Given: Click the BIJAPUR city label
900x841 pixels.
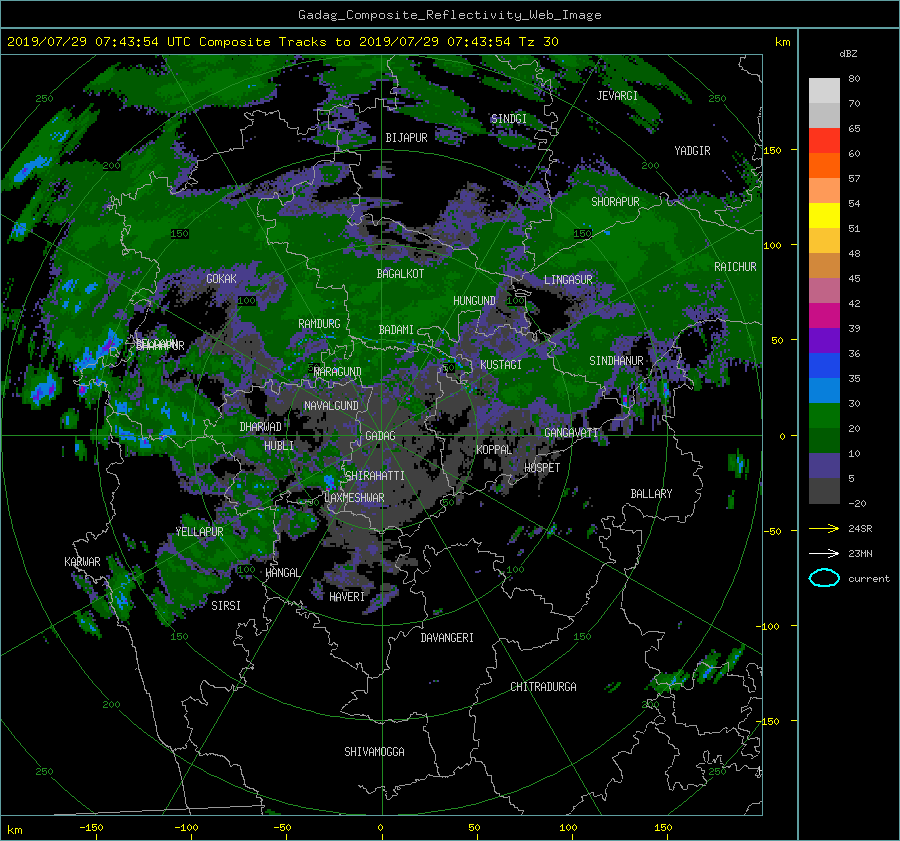Looking at the screenshot, I should [x=406, y=138].
